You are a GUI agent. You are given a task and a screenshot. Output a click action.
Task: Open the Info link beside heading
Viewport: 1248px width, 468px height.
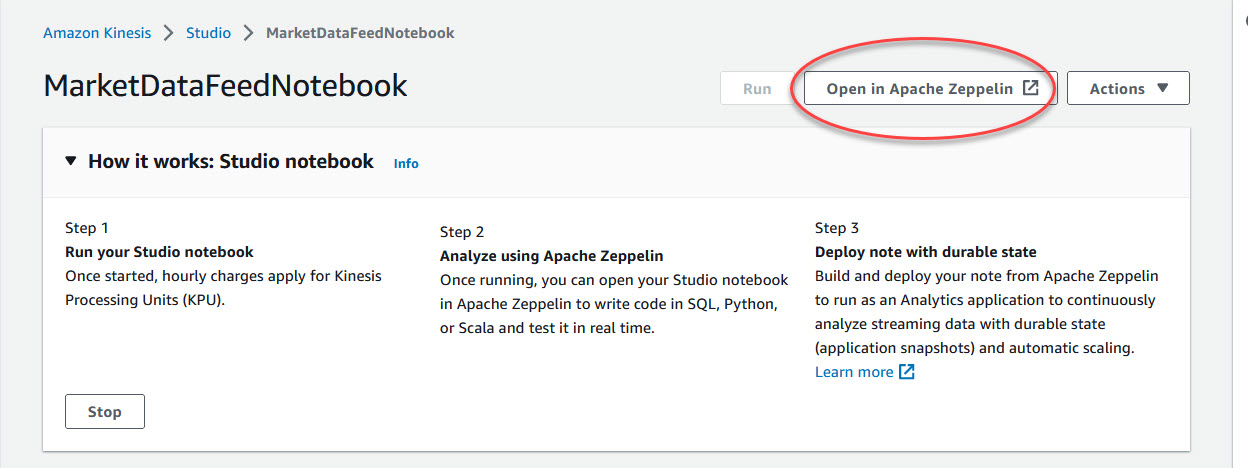click(406, 163)
